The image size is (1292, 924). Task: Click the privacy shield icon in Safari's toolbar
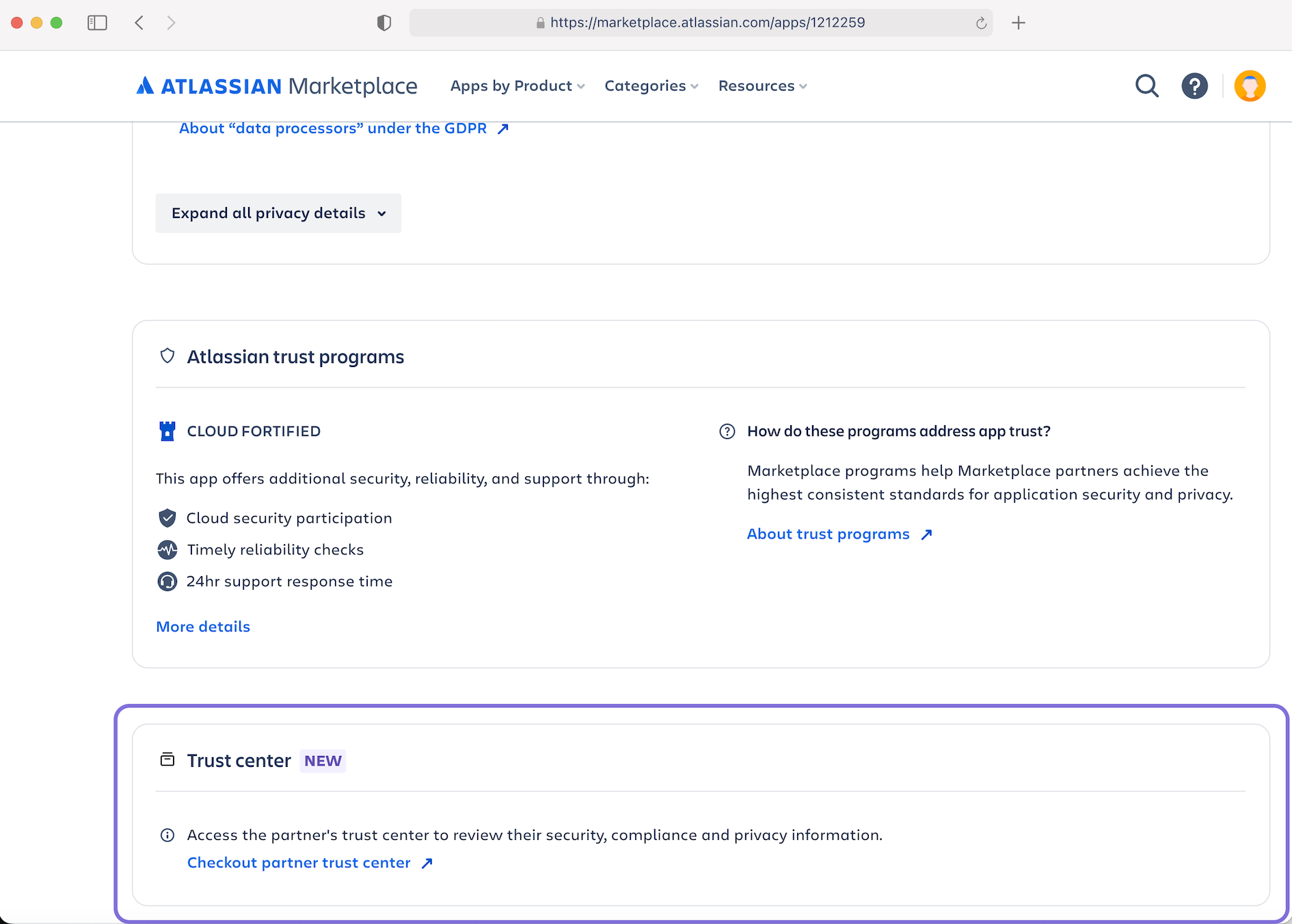383,22
